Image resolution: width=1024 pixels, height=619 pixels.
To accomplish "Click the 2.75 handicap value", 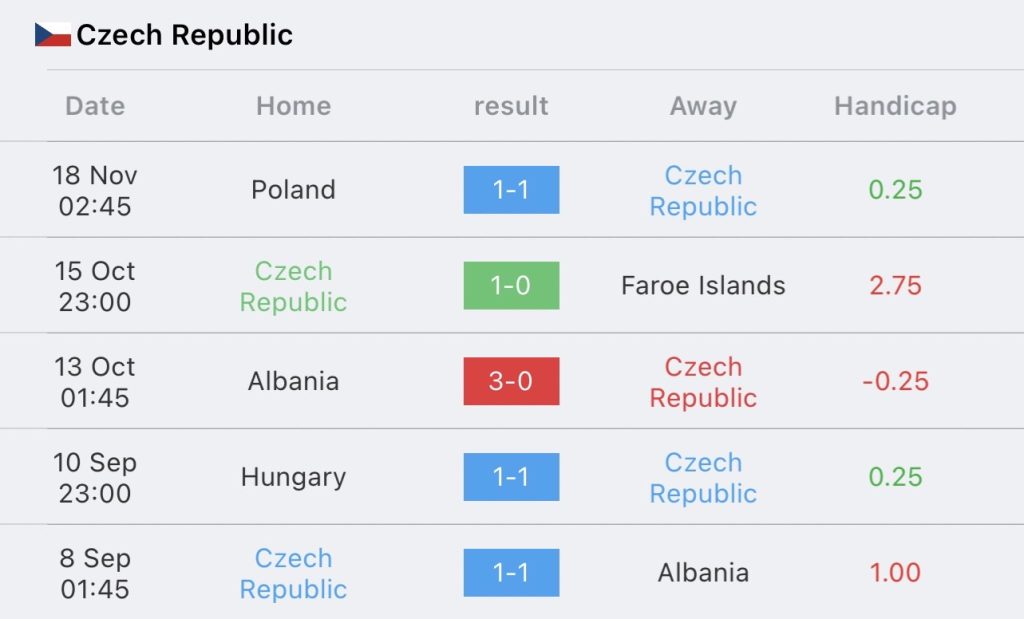I will click(895, 285).
